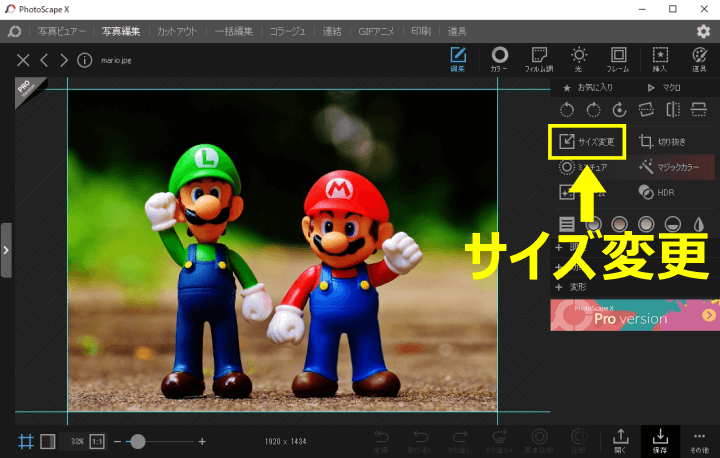Screen dimensions: 720x458
Task: Click the zoom slider handle
Action: click(137, 441)
